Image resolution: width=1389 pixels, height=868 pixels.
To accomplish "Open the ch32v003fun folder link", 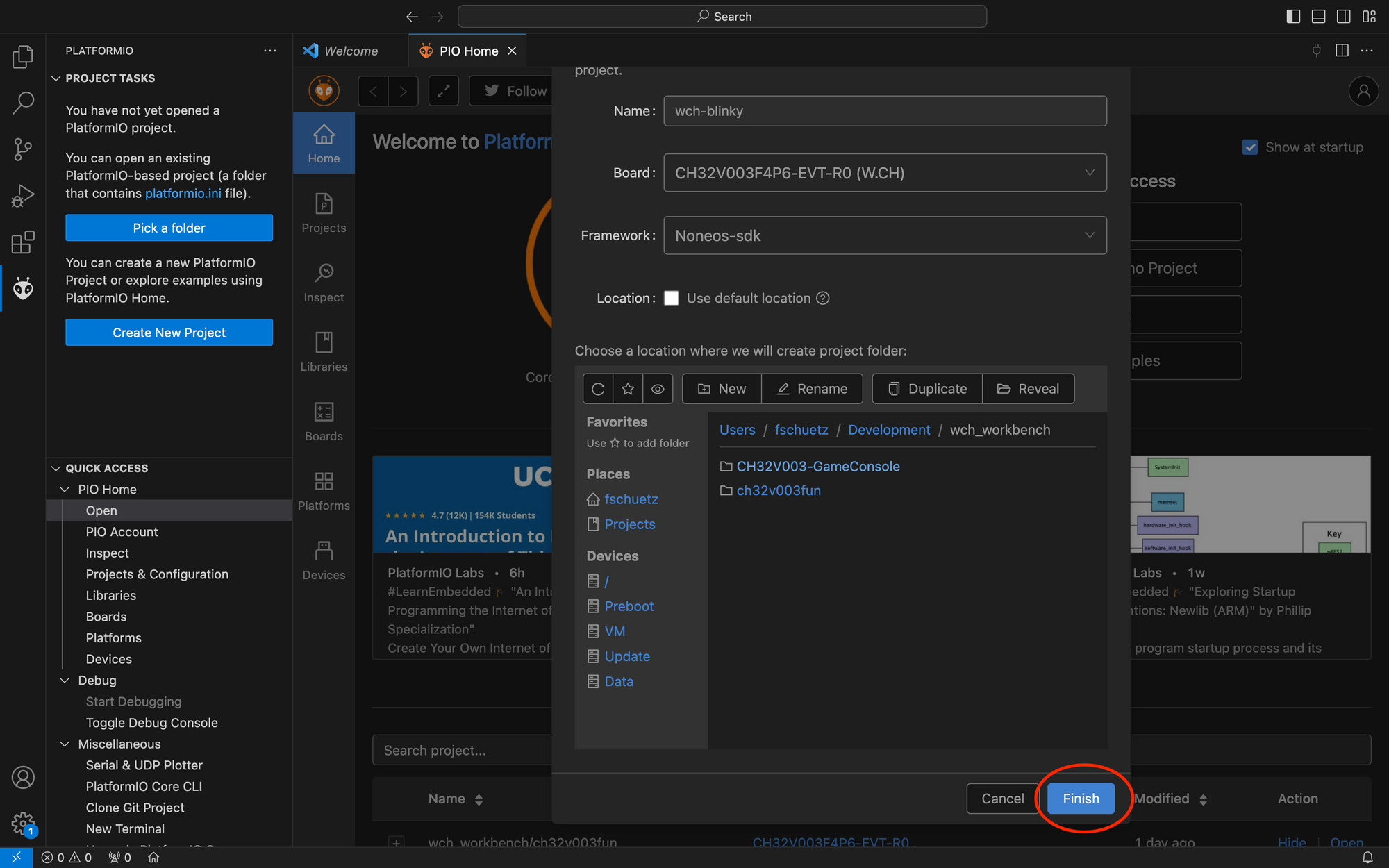I will (x=779, y=490).
